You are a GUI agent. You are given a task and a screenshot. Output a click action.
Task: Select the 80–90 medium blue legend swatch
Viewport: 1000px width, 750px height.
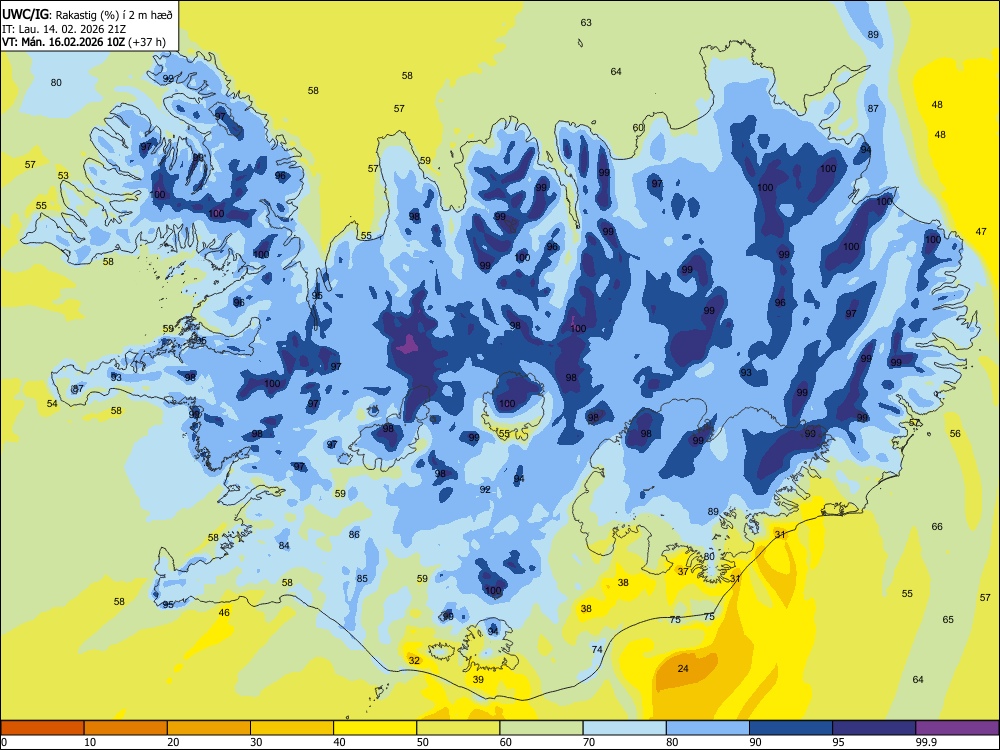pyautogui.click(x=708, y=728)
